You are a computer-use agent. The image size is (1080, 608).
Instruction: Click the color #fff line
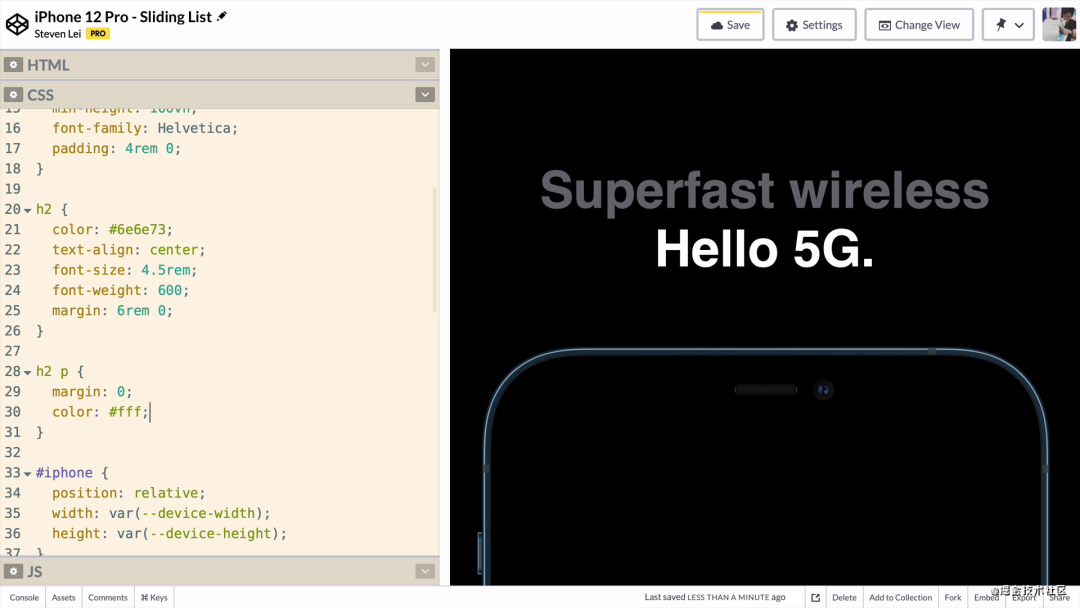click(101, 412)
